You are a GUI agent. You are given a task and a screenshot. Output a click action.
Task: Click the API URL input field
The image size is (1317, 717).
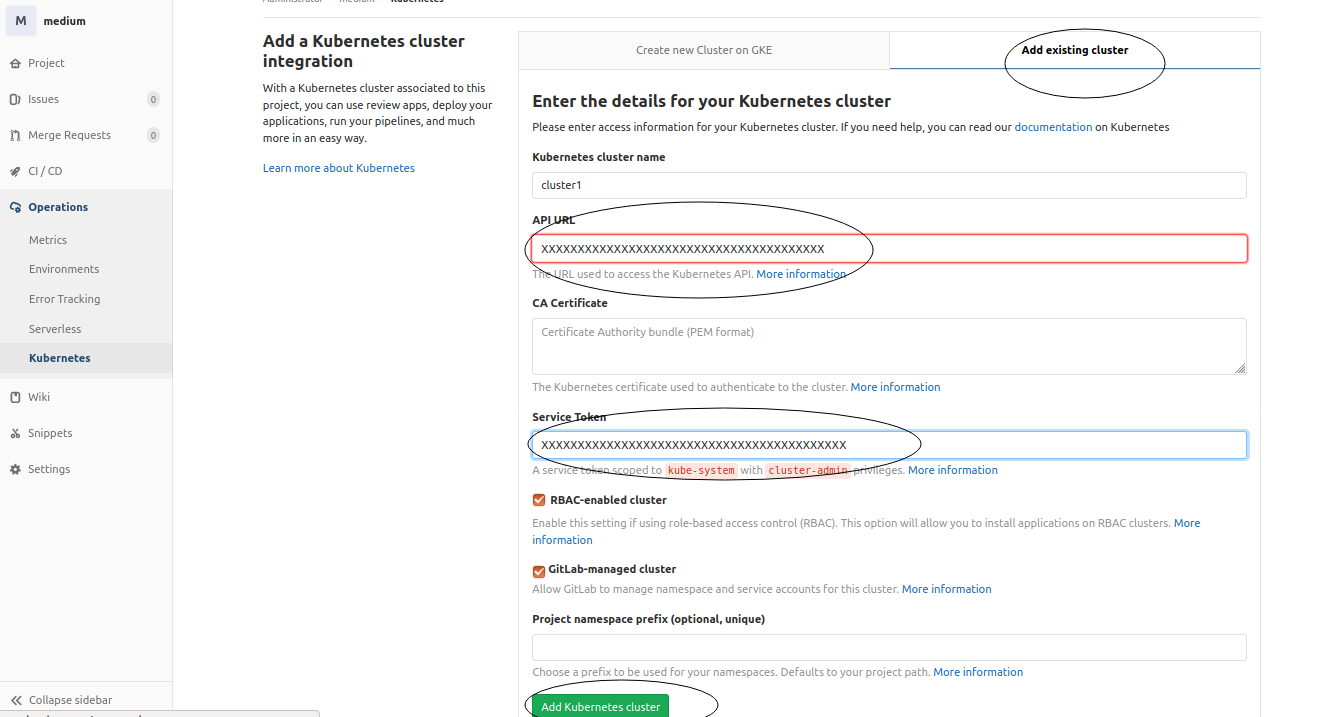point(889,248)
